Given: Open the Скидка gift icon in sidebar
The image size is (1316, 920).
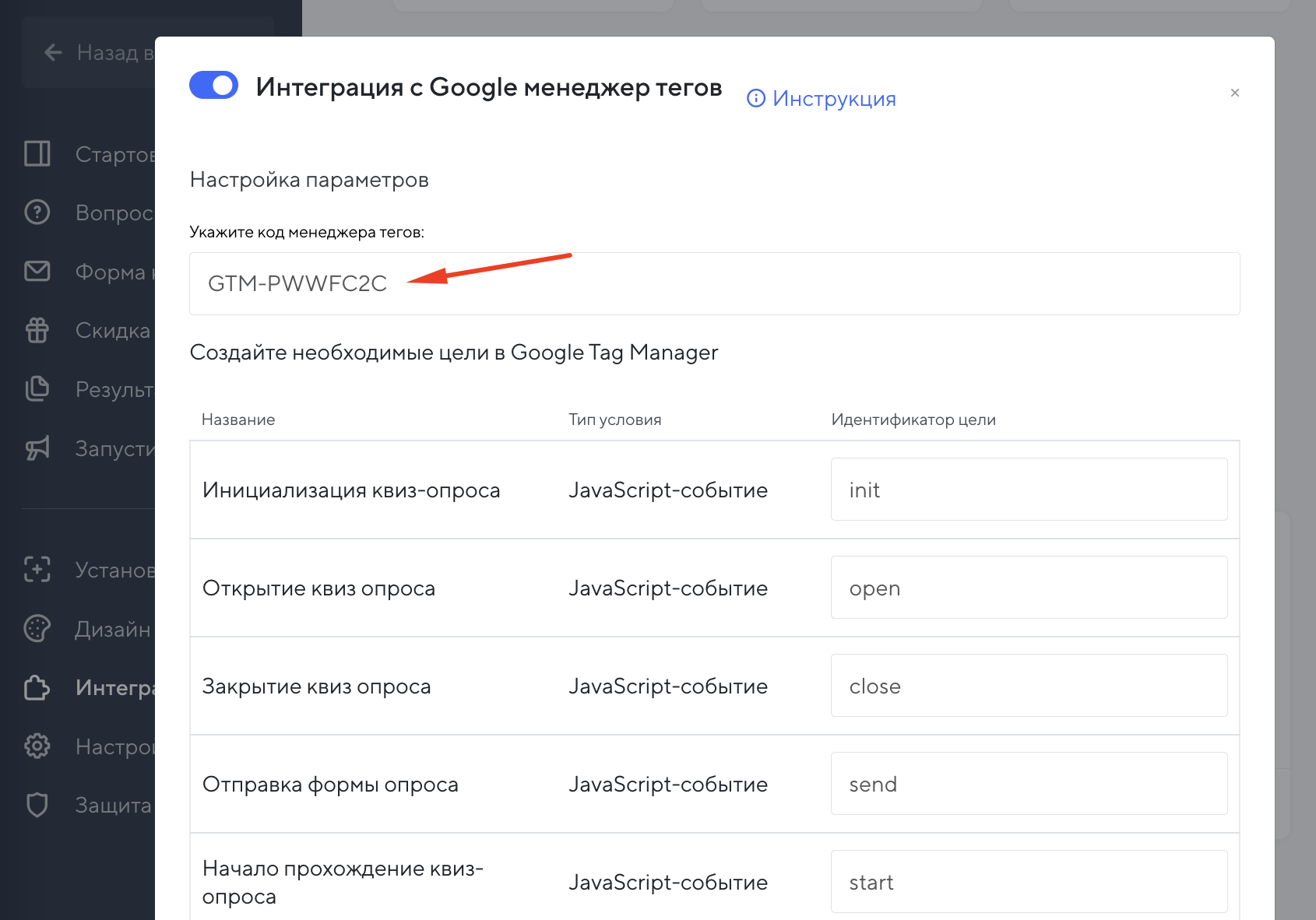Looking at the screenshot, I should coord(37,330).
